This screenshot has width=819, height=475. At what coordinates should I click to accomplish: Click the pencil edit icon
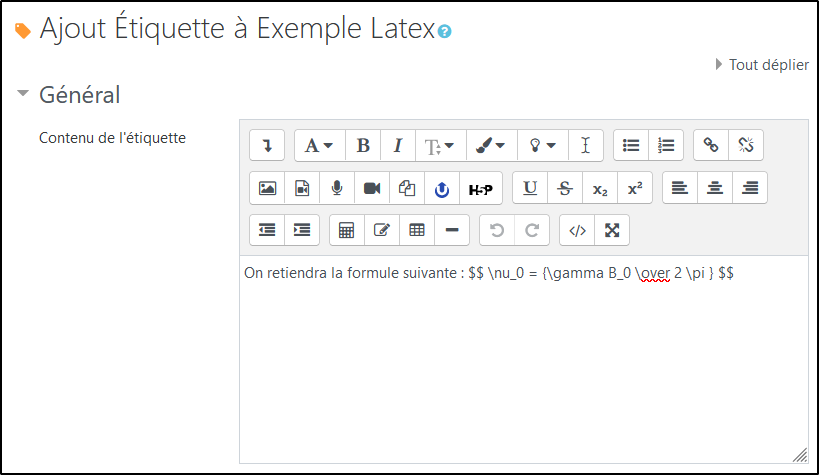tap(382, 230)
